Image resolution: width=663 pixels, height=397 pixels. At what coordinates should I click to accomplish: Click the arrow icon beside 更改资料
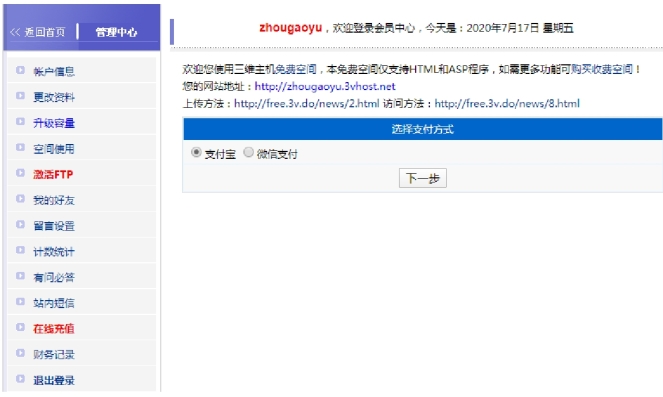pos(20,96)
